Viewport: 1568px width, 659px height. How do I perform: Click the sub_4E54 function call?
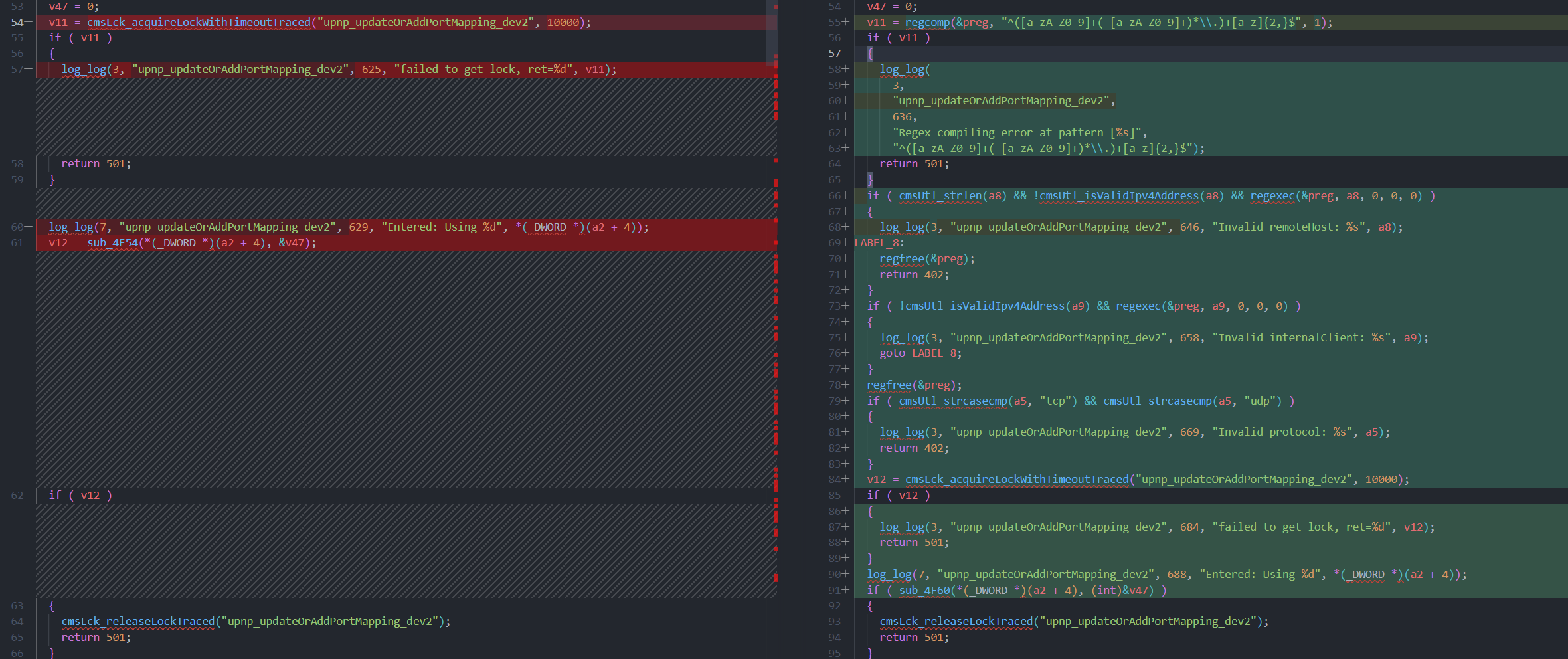click(112, 242)
